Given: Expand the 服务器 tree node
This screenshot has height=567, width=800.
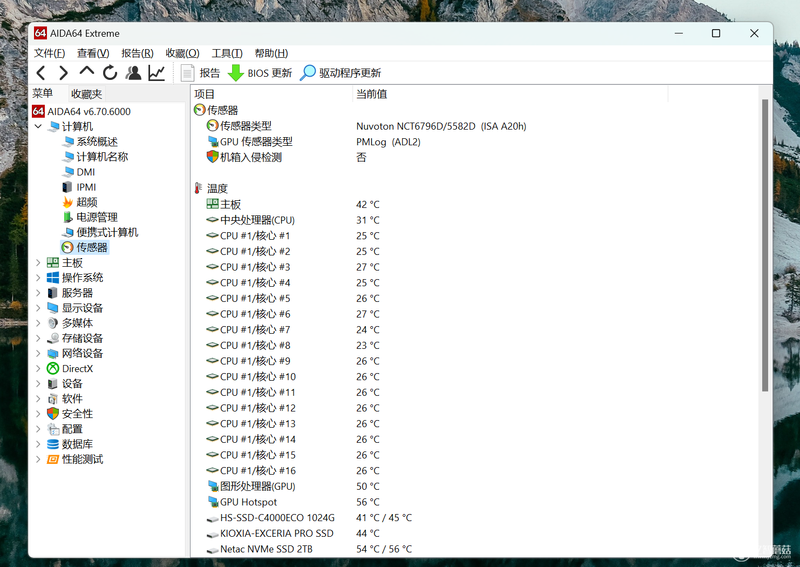Looking at the screenshot, I should [38, 293].
